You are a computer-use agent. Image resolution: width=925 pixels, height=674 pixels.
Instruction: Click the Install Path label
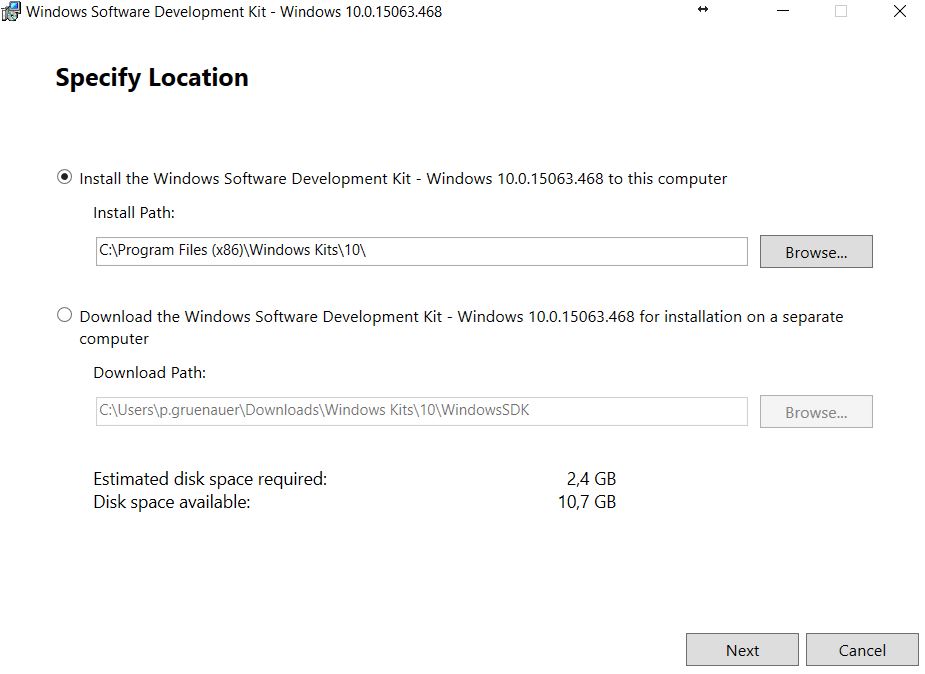pos(134,212)
